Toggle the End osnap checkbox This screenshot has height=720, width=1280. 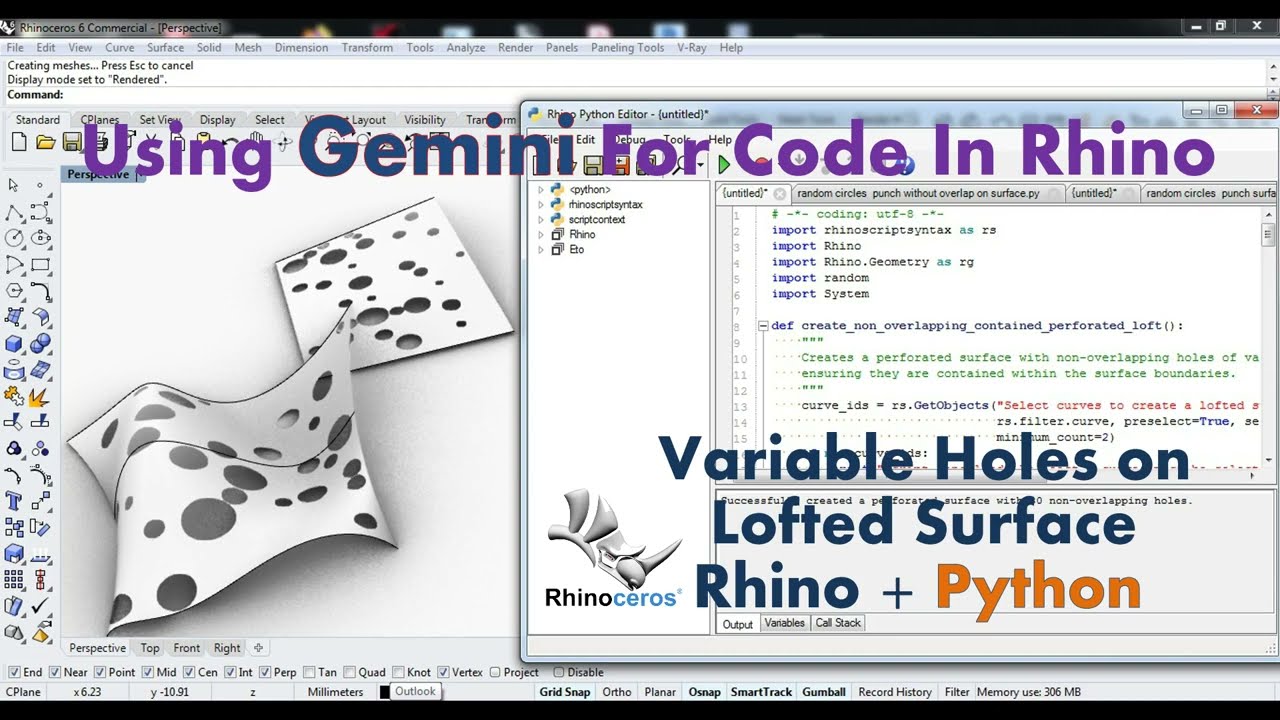pyautogui.click(x=12, y=672)
